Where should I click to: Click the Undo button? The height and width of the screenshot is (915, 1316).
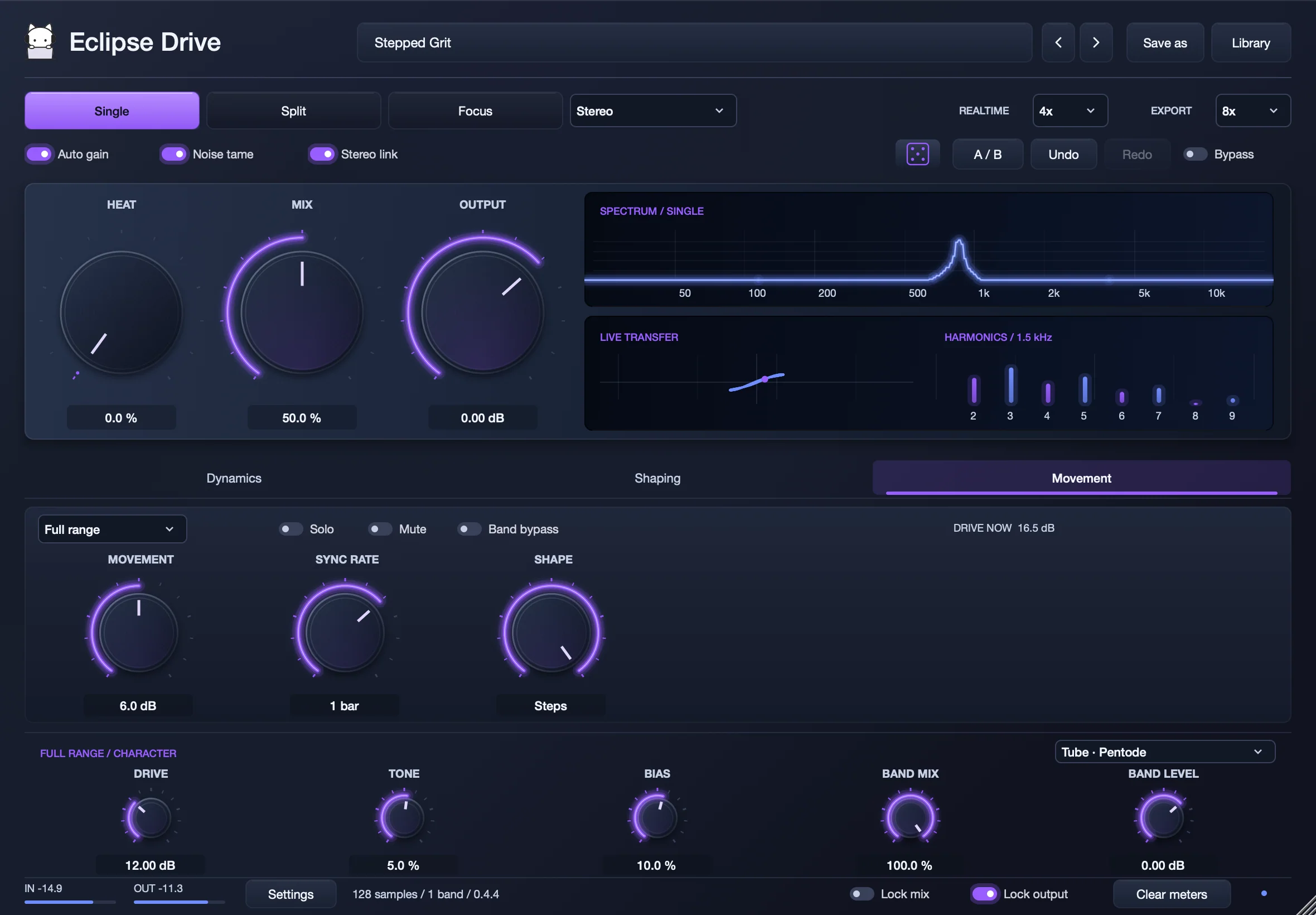pyautogui.click(x=1063, y=154)
